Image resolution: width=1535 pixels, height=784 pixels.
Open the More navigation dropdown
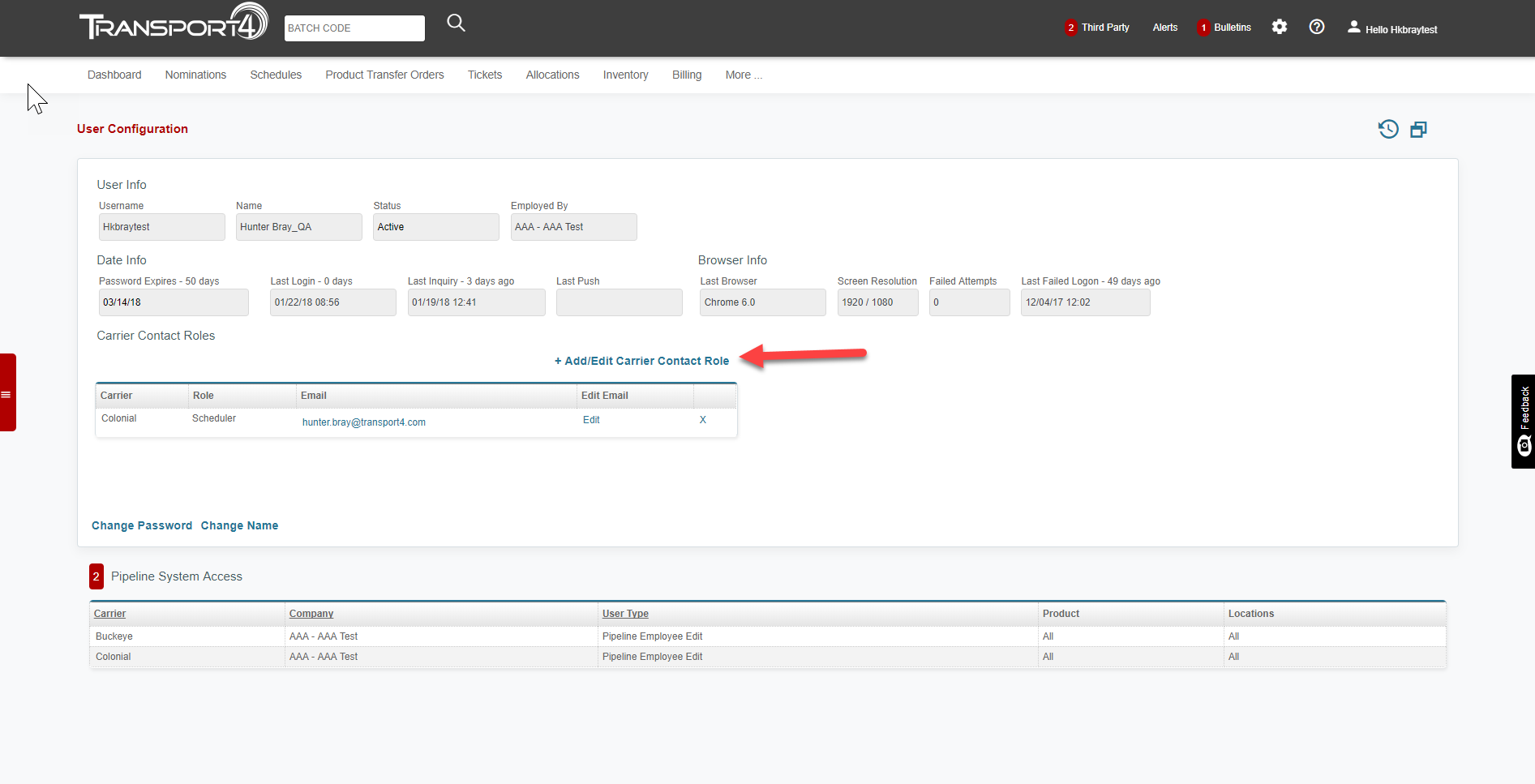[742, 75]
